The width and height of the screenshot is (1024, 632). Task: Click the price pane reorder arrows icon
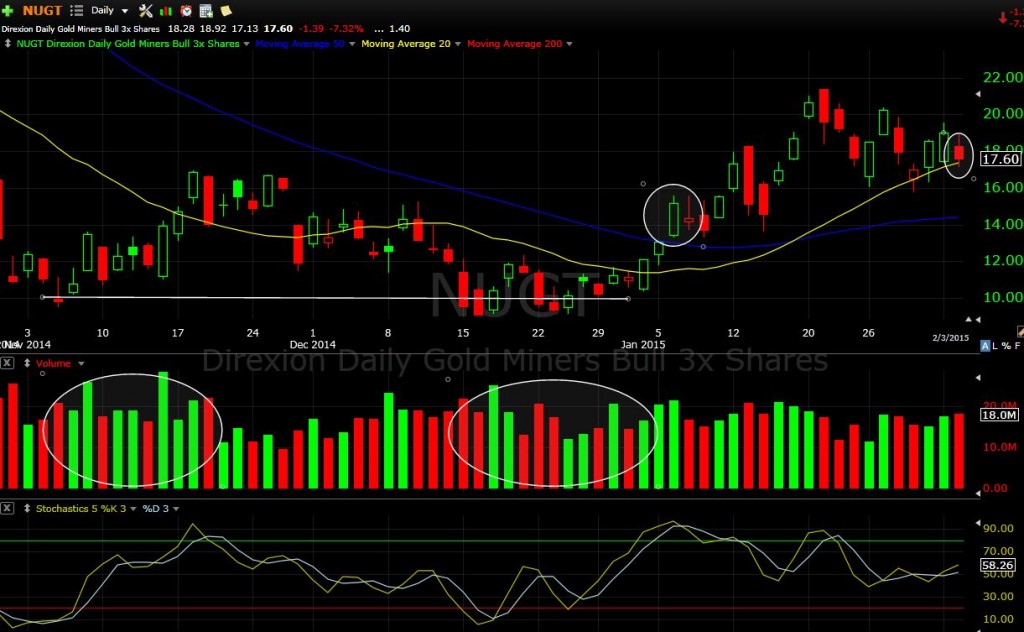point(8,44)
